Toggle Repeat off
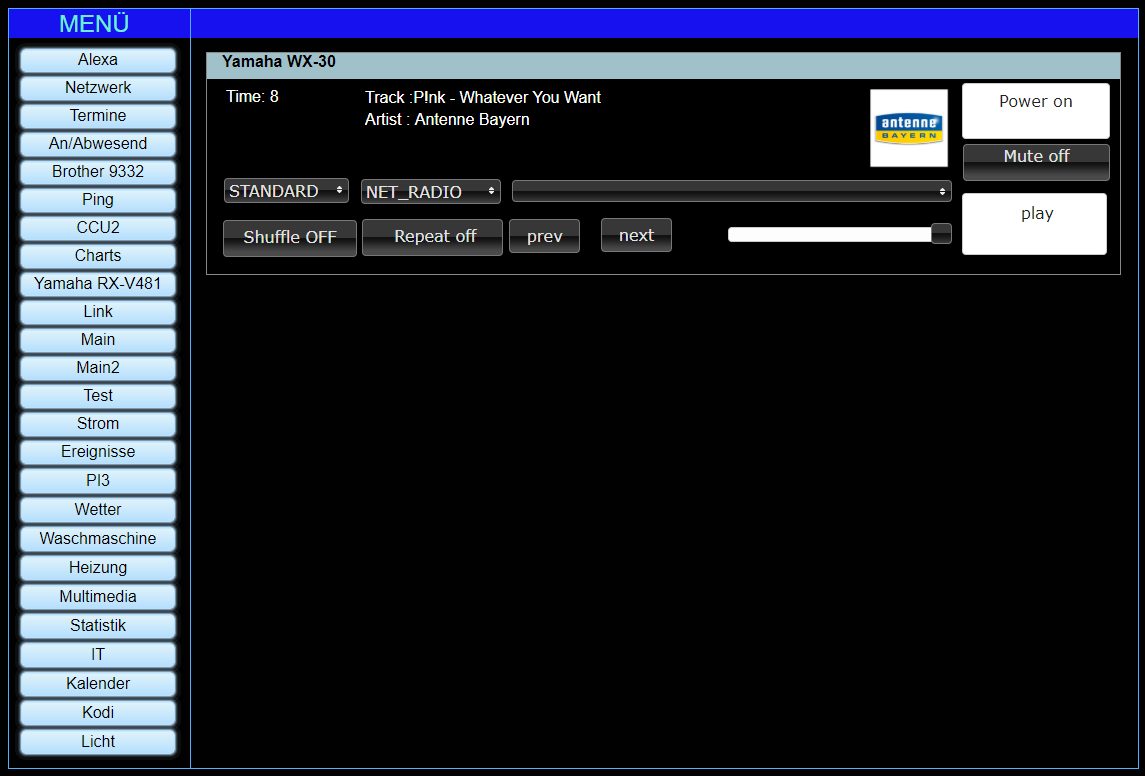This screenshot has width=1145, height=776. (x=432, y=237)
